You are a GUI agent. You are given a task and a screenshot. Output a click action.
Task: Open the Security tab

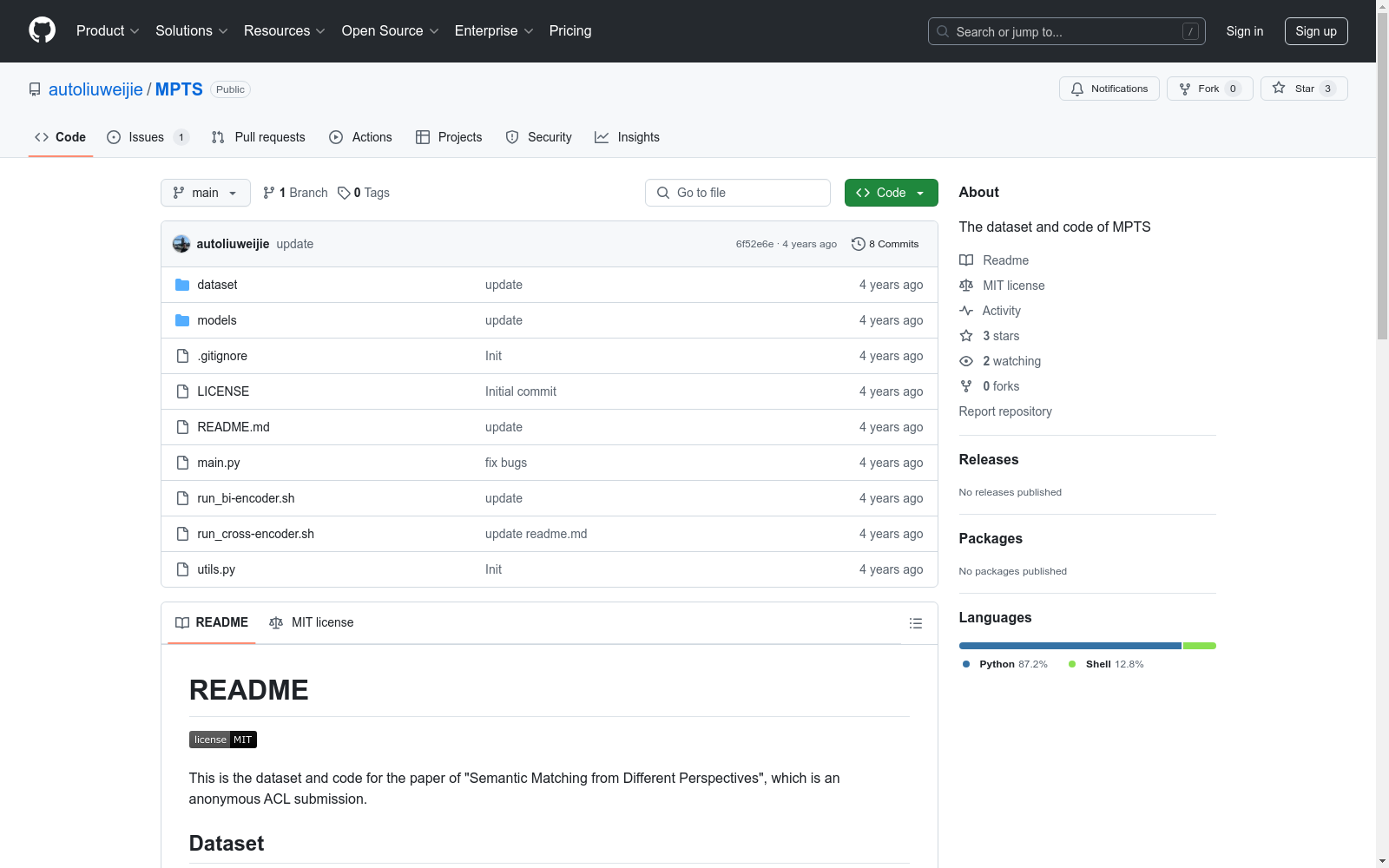pos(539,137)
